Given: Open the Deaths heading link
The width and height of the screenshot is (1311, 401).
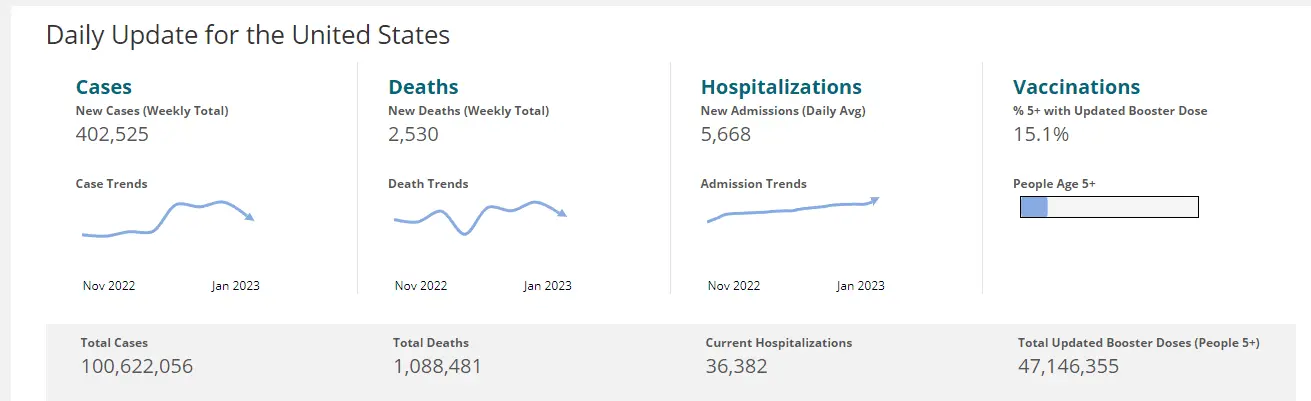Looking at the screenshot, I should coord(423,87).
